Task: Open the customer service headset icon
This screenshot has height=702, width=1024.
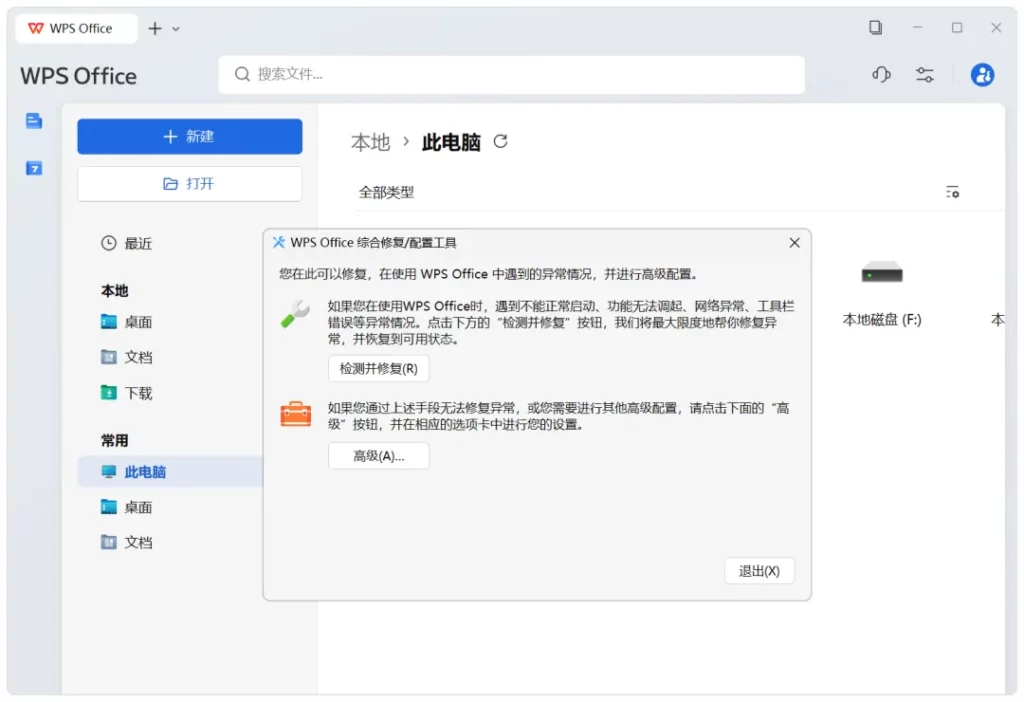Action: [881, 74]
